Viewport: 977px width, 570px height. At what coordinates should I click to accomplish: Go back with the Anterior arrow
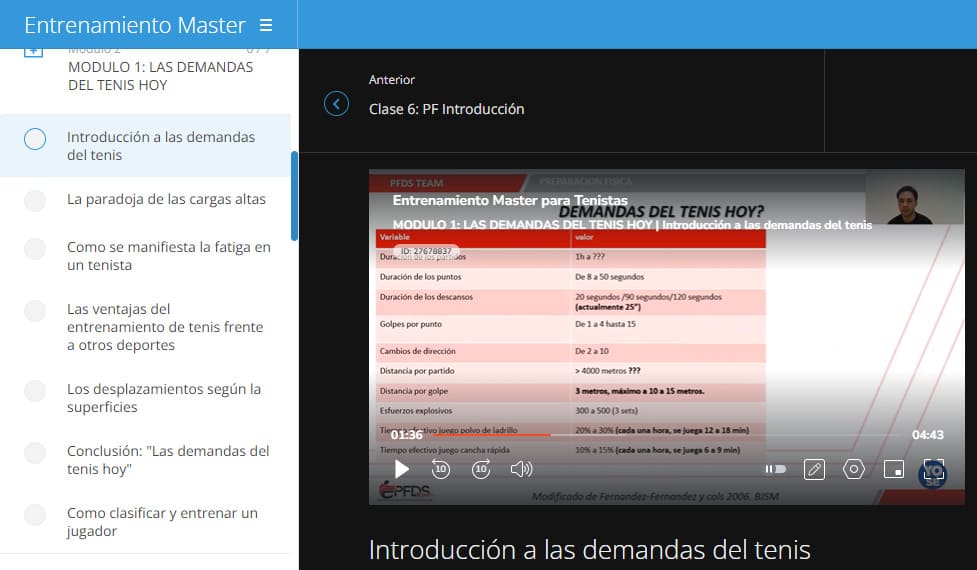[x=337, y=104]
